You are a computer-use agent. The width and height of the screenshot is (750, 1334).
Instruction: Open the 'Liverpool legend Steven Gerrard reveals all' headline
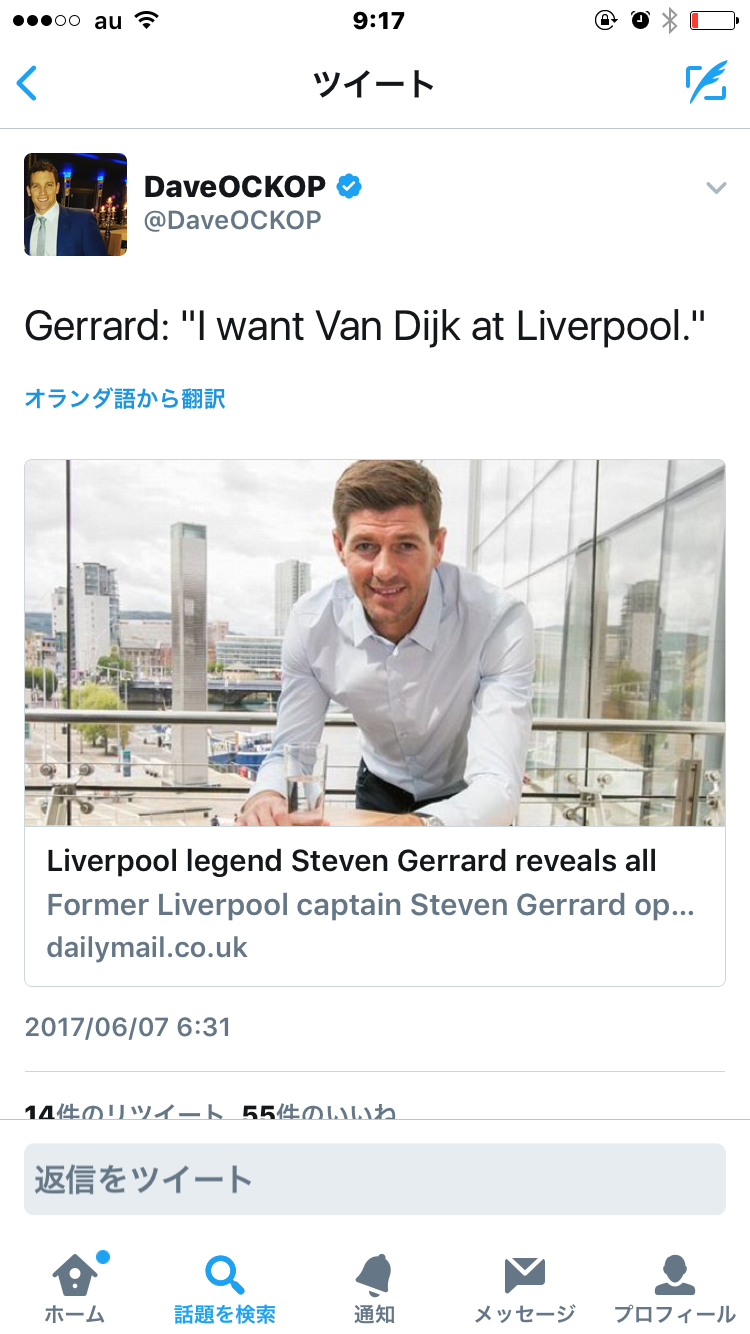(352, 861)
